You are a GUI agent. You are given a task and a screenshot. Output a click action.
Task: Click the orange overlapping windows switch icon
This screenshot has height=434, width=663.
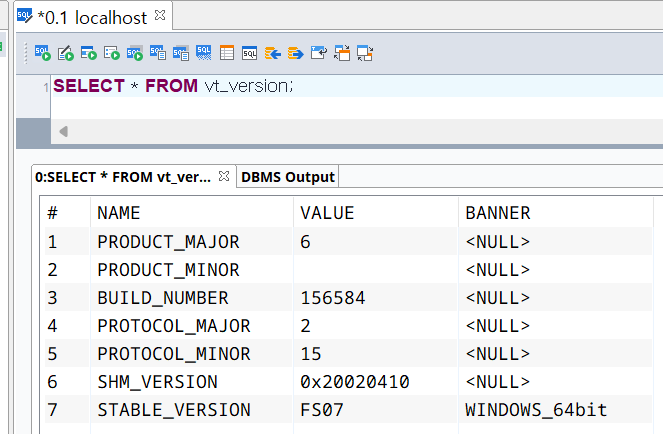pos(342,53)
